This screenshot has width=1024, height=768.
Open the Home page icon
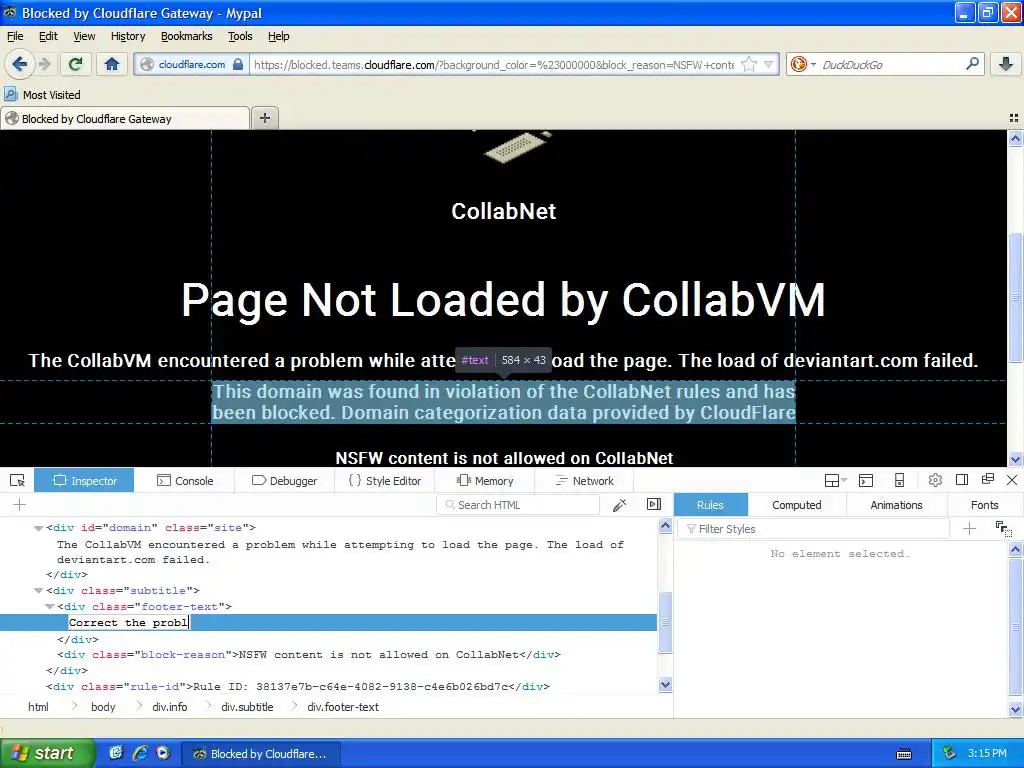click(112, 64)
